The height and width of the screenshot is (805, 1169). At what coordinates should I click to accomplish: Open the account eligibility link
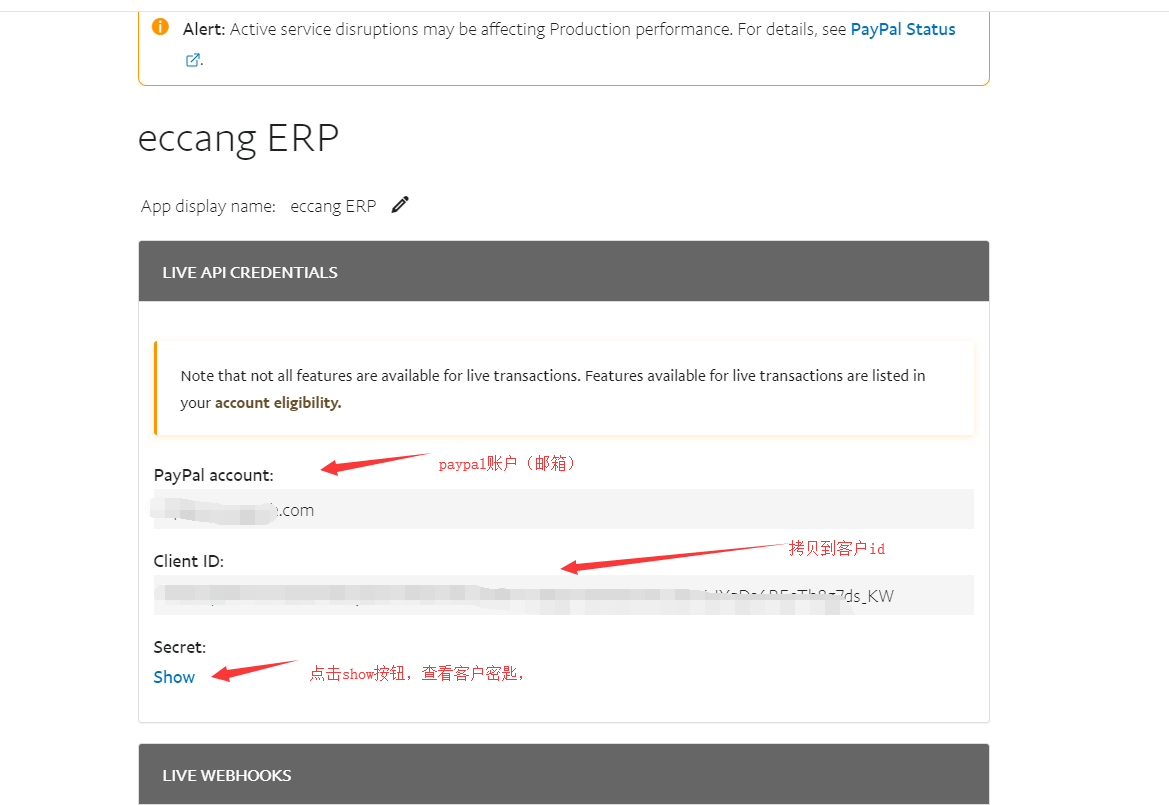click(278, 402)
